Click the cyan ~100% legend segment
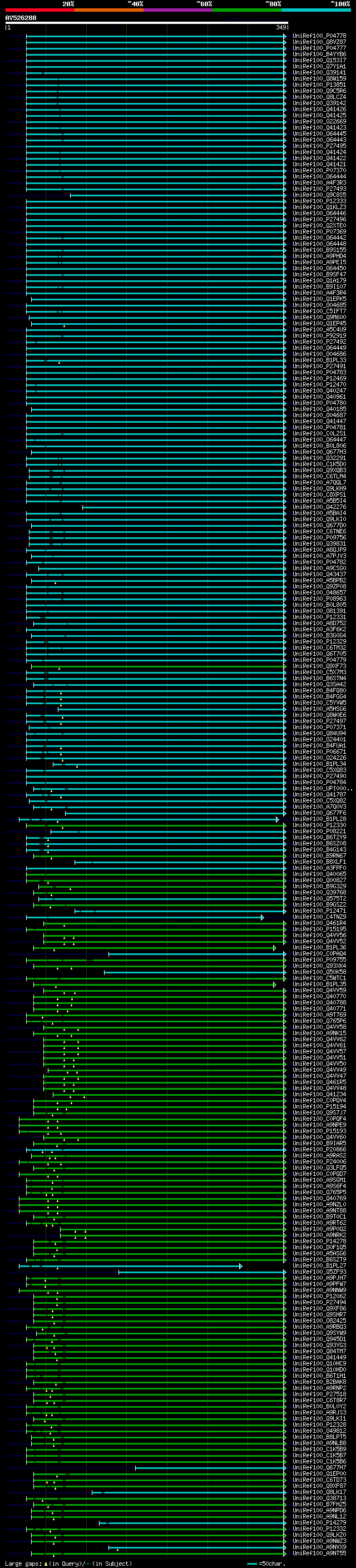The image size is (356, 1568). click(317, 10)
